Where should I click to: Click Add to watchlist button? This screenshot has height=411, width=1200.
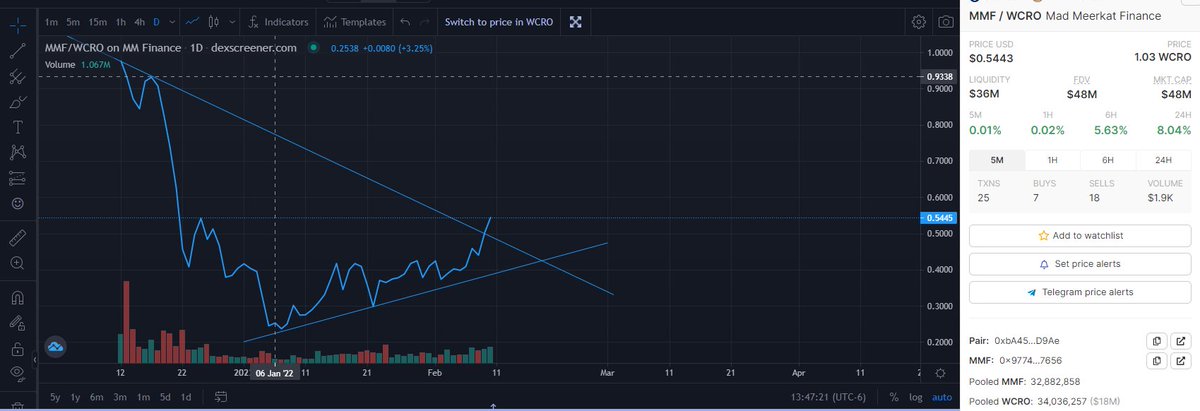pyautogui.click(x=1080, y=235)
